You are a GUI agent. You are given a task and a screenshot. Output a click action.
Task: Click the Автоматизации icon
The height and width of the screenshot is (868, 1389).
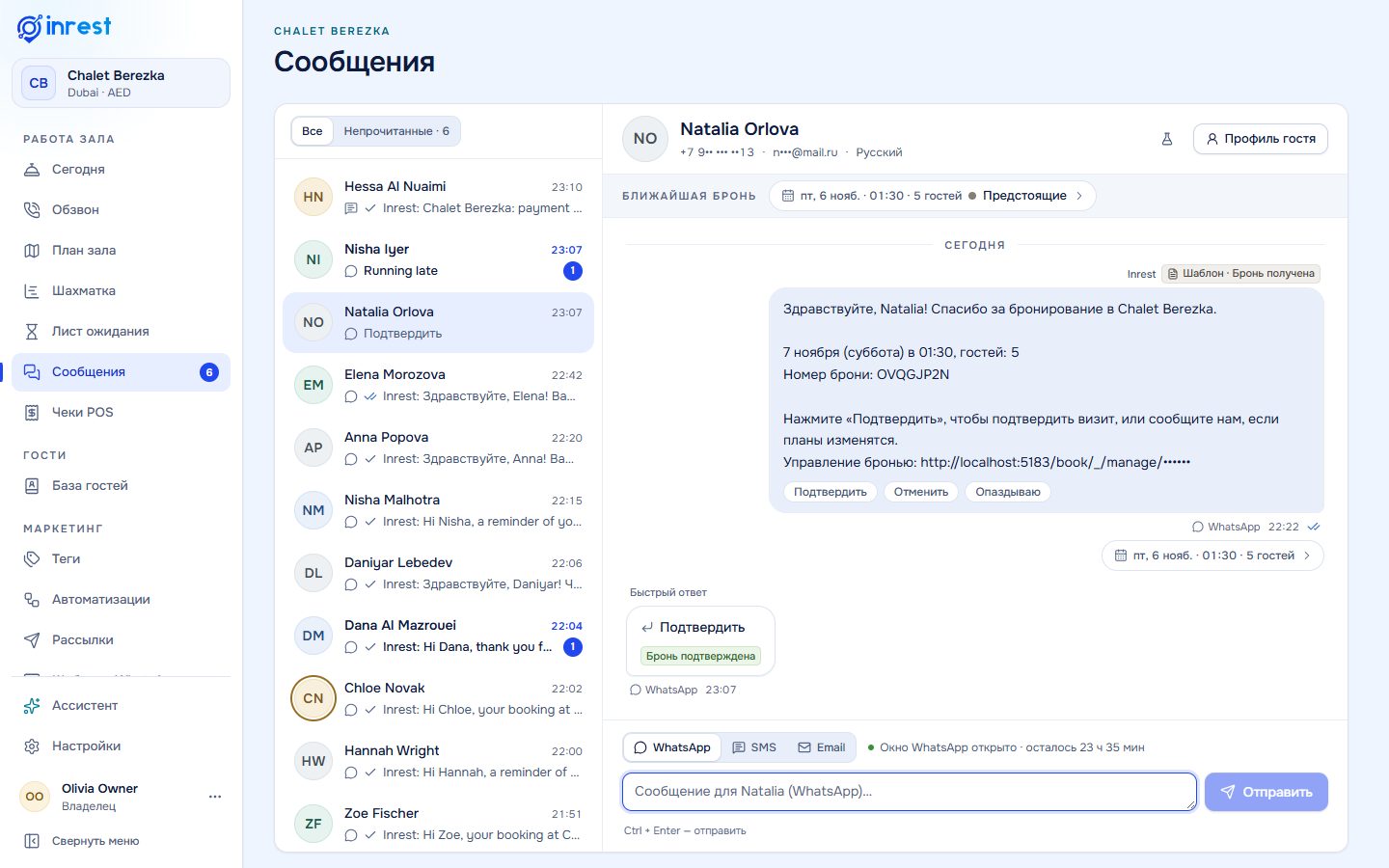[32, 599]
